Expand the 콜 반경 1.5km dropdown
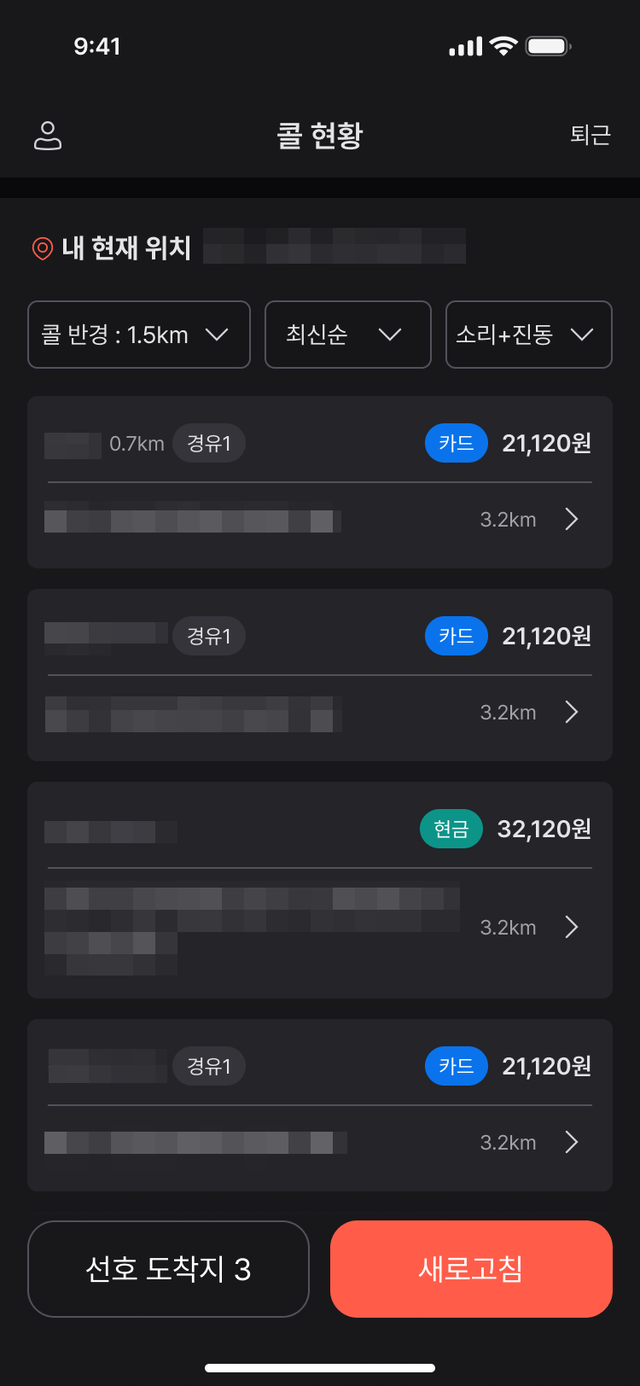640x1386 pixels. click(x=139, y=335)
